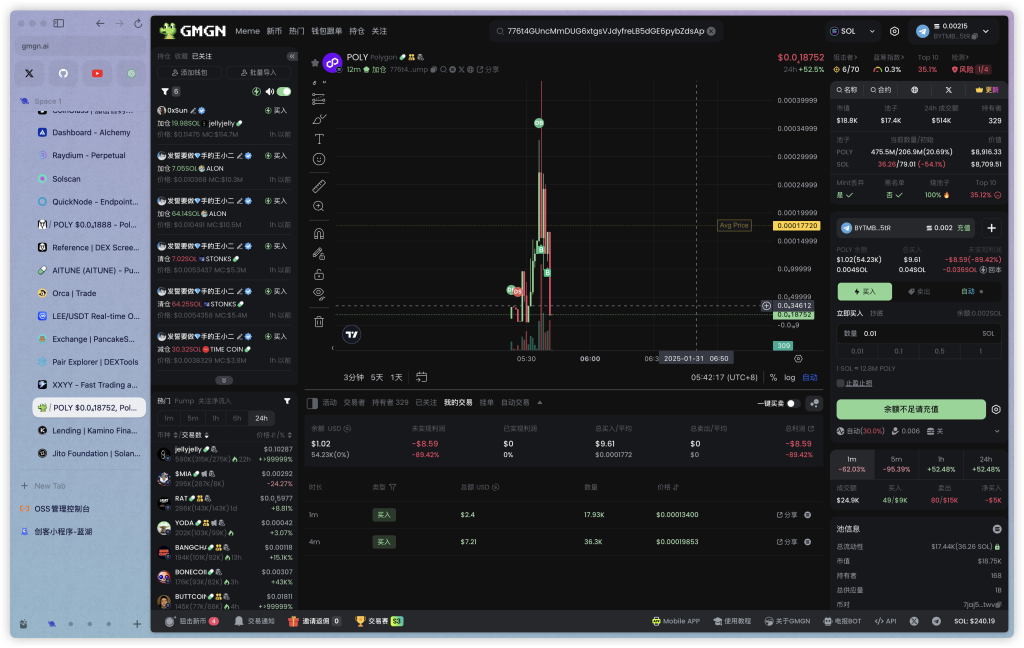Click the star to favorite POLY

[x=315, y=62]
